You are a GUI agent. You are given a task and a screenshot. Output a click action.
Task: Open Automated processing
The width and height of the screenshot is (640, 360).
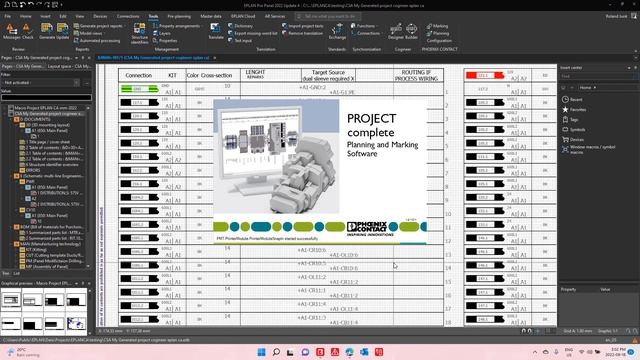pyautogui.click(x=97, y=41)
